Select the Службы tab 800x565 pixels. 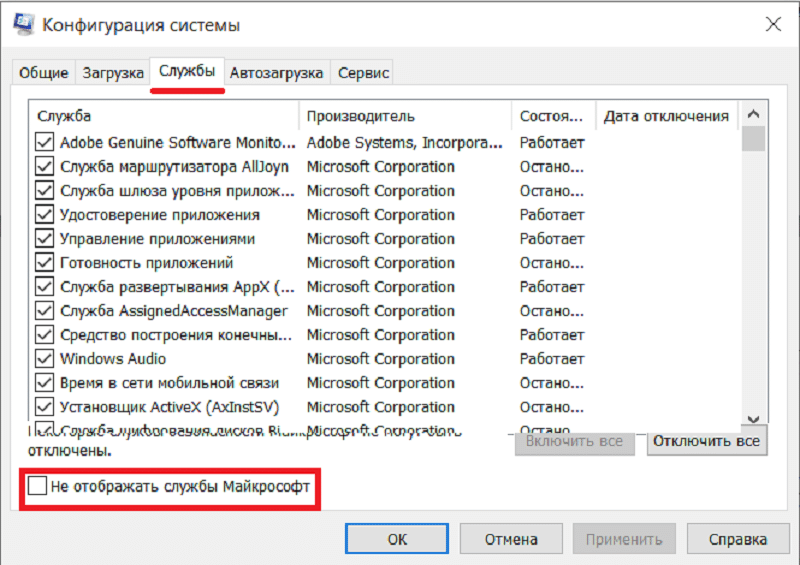(187, 71)
